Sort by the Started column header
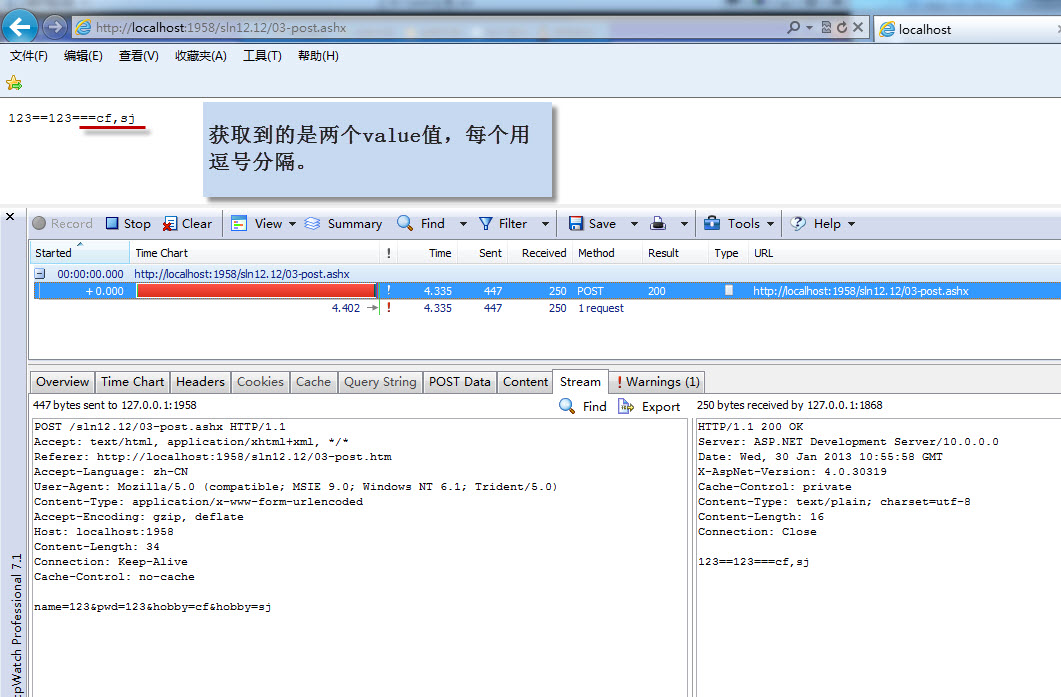The height and width of the screenshot is (697, 1061). click(x=79, y=252)
